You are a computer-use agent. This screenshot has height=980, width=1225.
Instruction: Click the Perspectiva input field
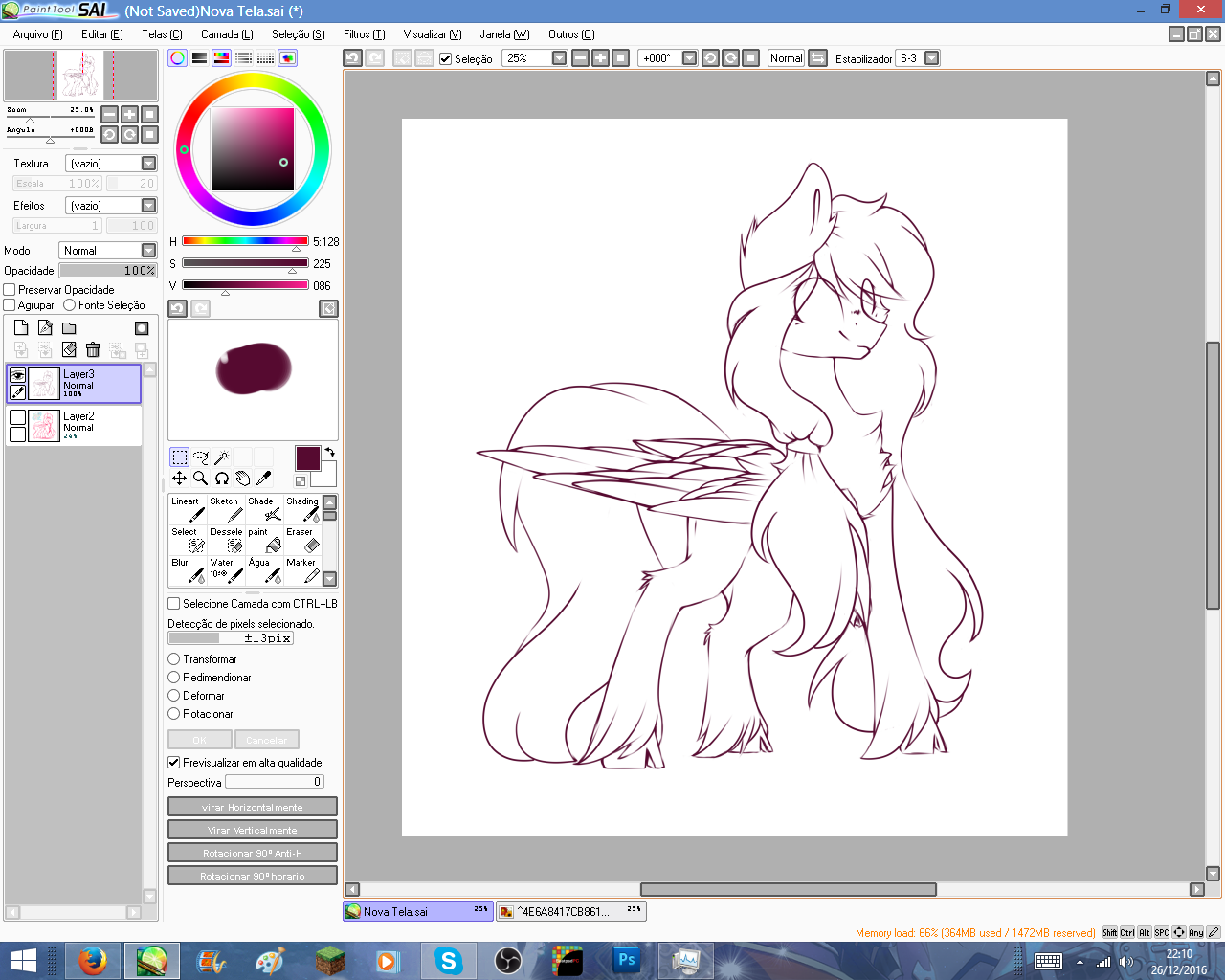[275, 782]
